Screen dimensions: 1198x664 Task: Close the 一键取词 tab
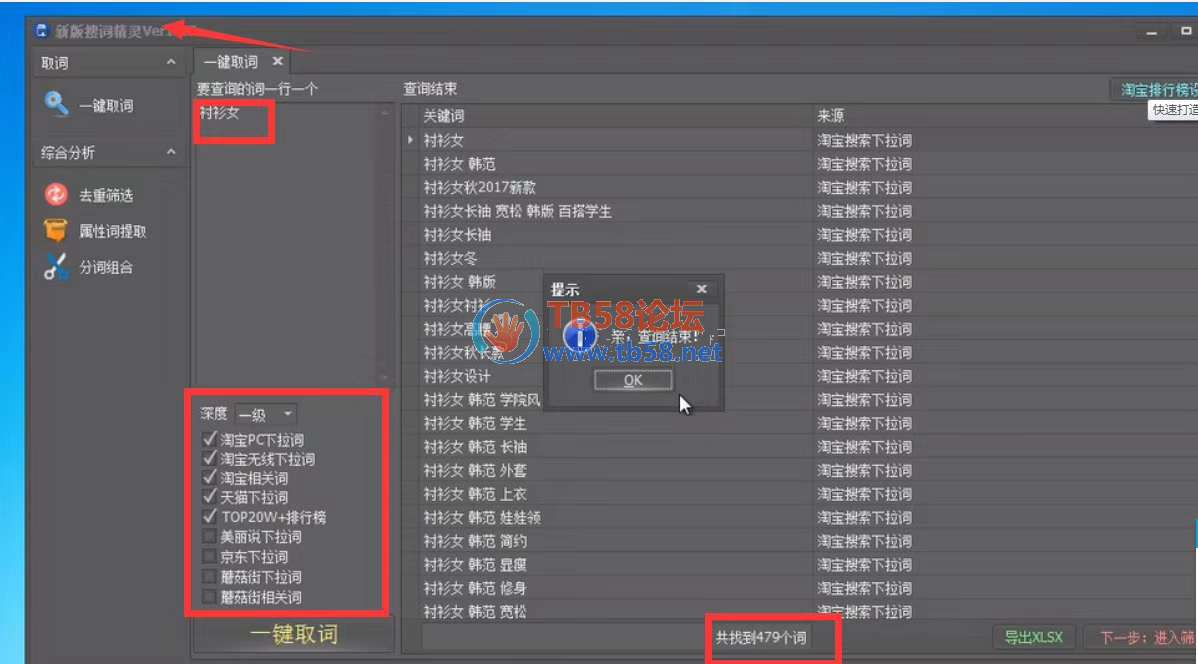pyautogui.click(x=278, y=62)
